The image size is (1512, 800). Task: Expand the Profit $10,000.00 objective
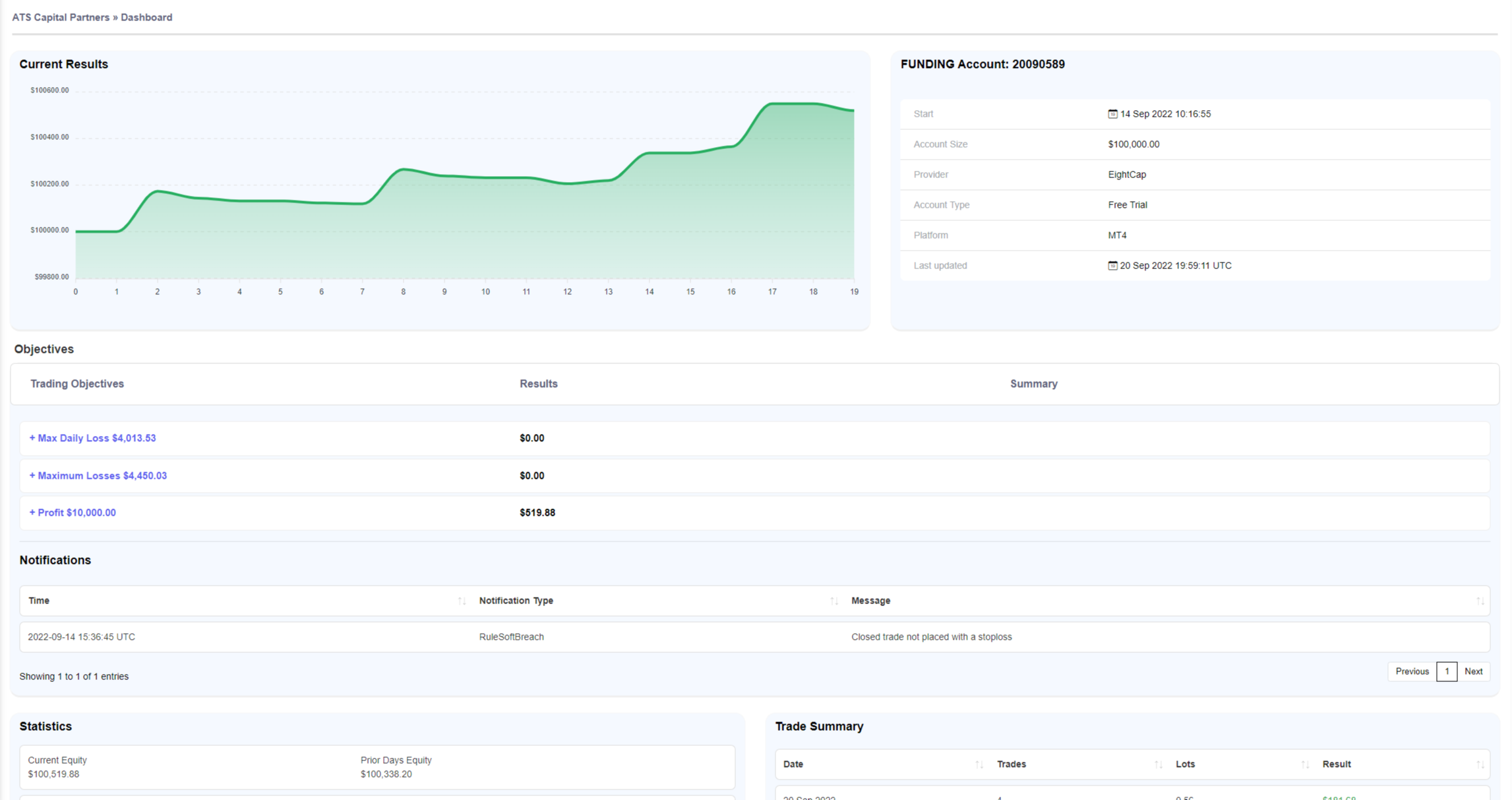[73, 512]
